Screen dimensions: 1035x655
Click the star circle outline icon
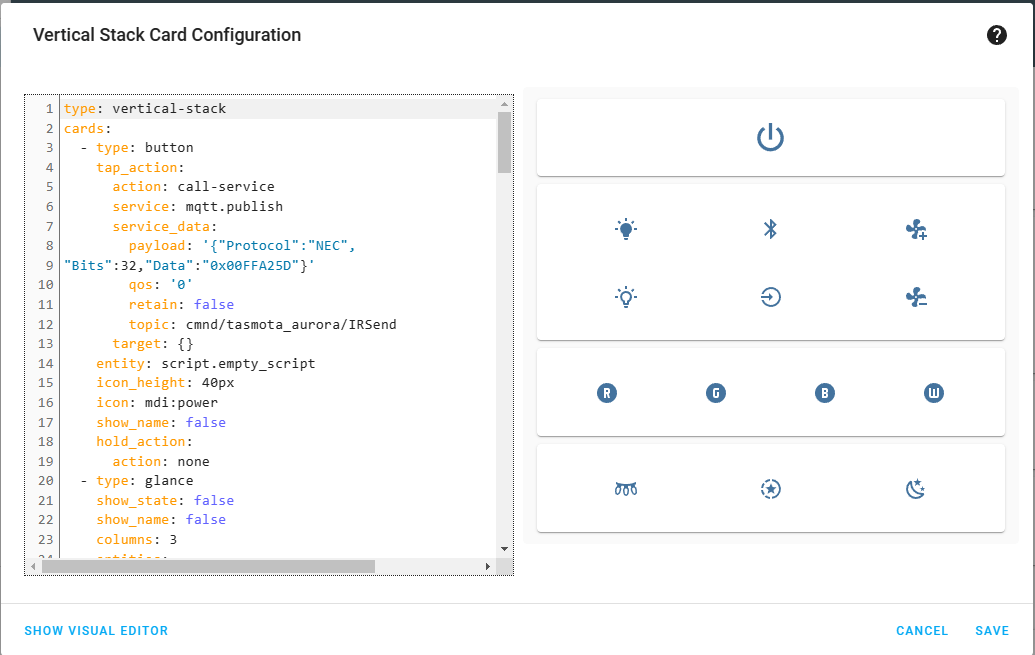point(770,489)
